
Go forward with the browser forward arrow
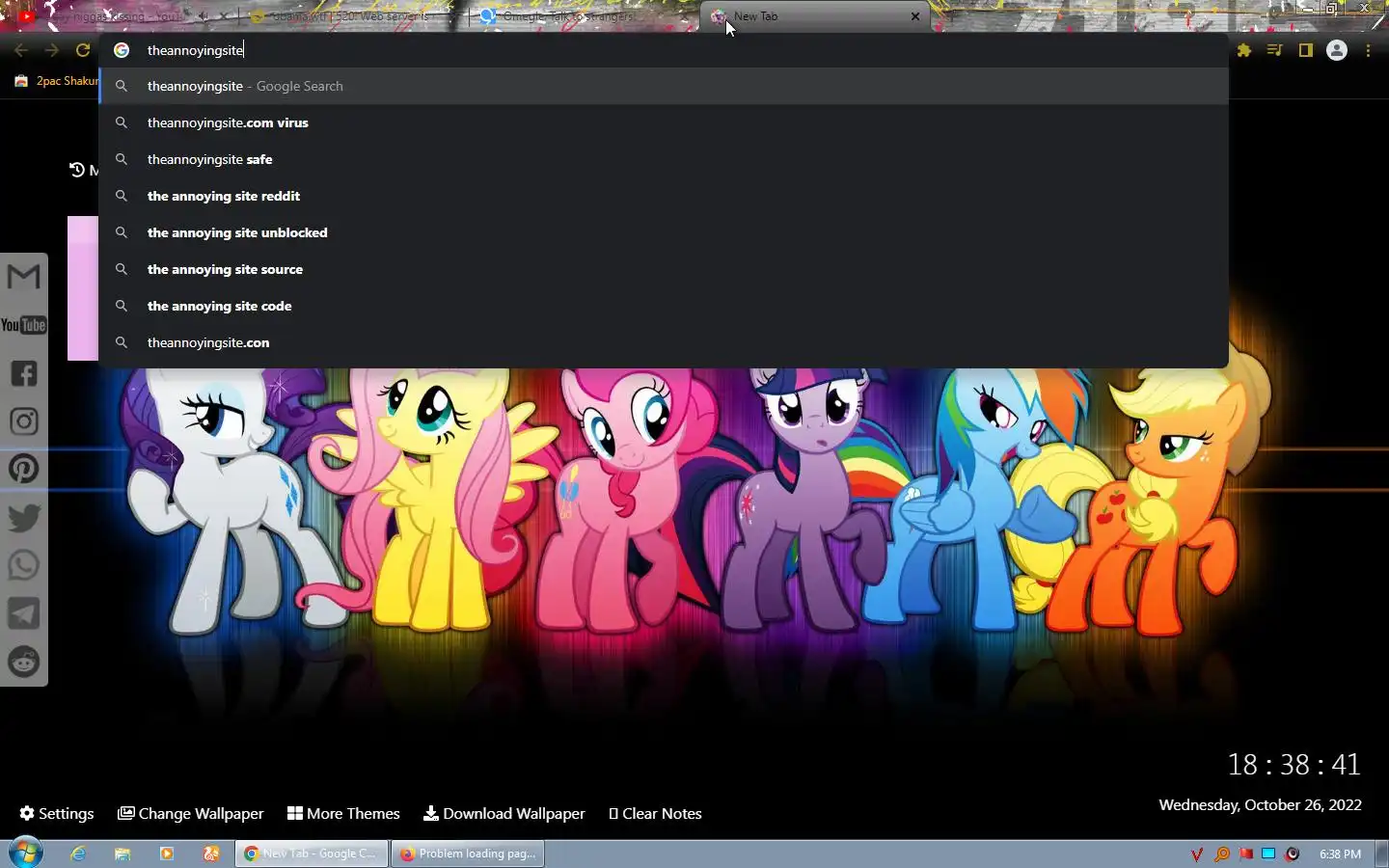point(52,50)
